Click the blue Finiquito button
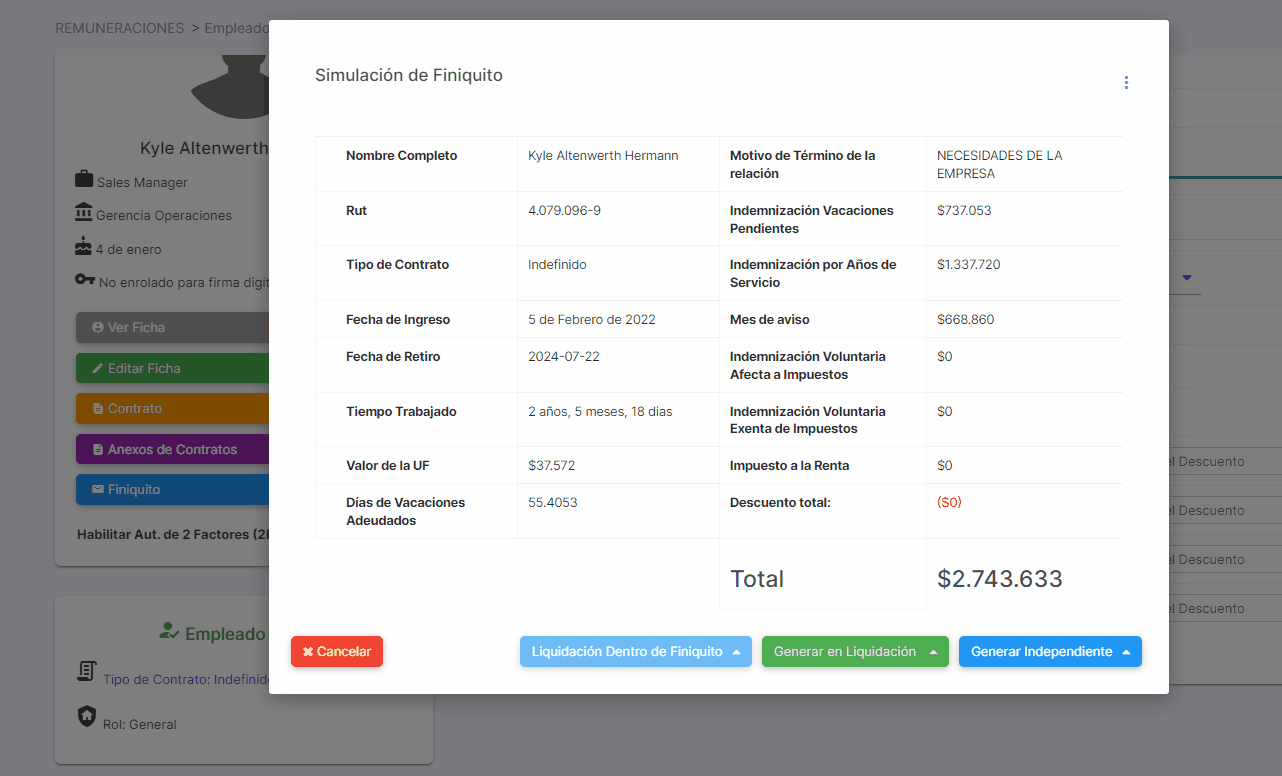Viewport: 1282px width, 776px height. (172, 490)
